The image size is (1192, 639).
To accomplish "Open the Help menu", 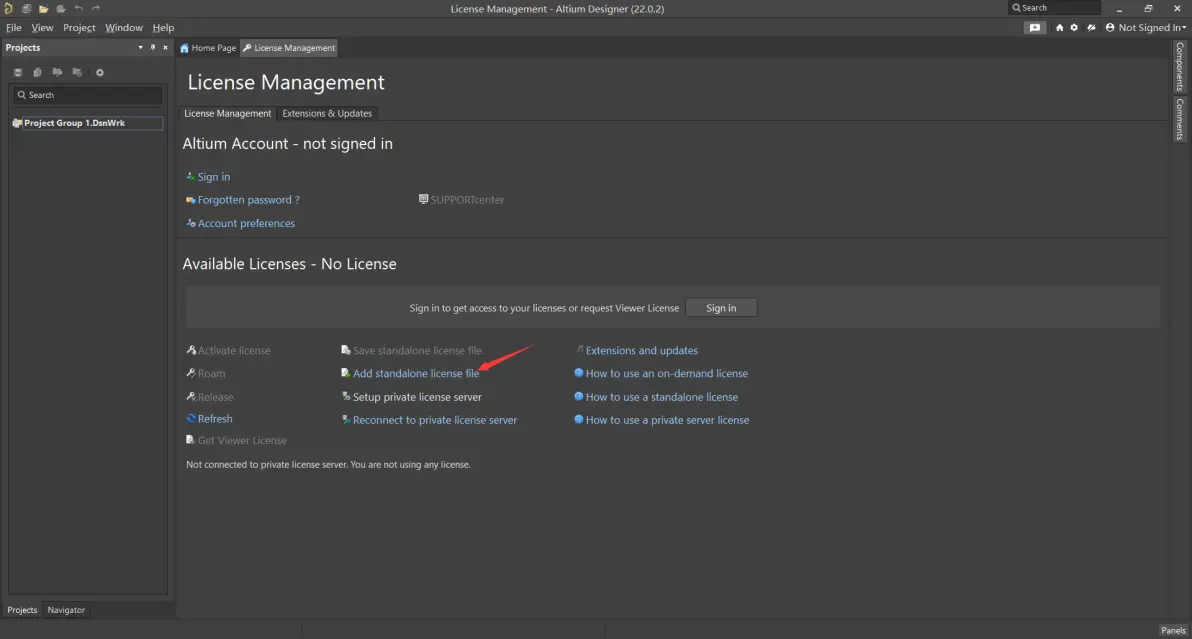I will tap(163, 27).
